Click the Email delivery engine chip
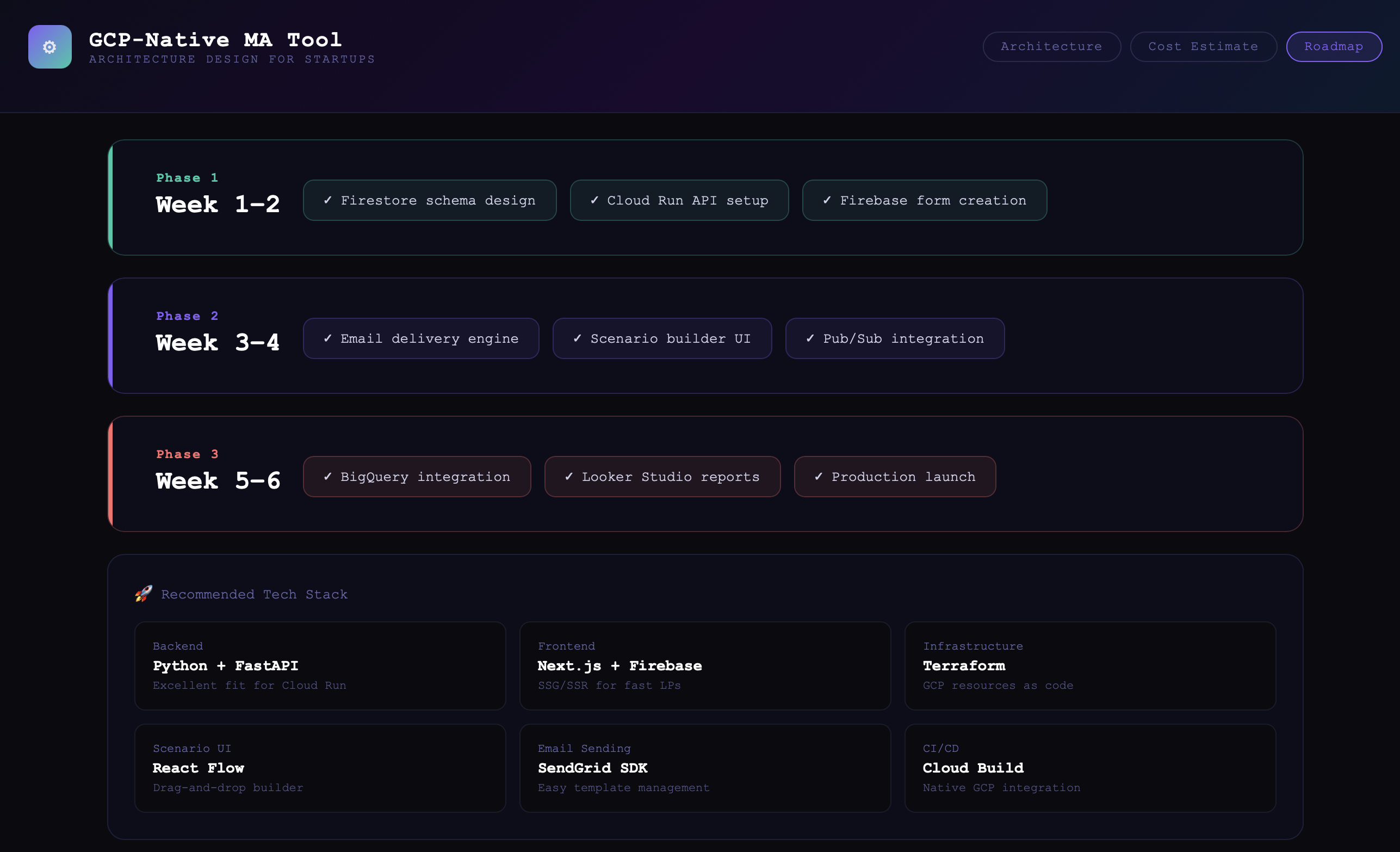The height and width of the screenshot is (852, 1400). tap(420, 338)
